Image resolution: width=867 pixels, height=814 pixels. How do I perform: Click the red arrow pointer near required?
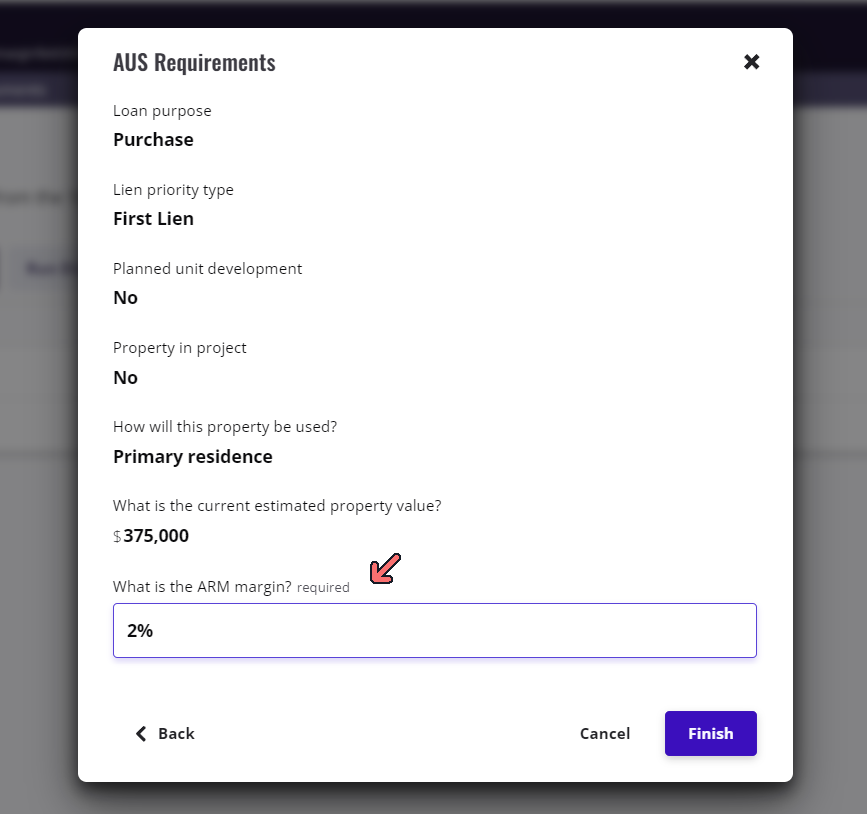[x=385, y=568]
